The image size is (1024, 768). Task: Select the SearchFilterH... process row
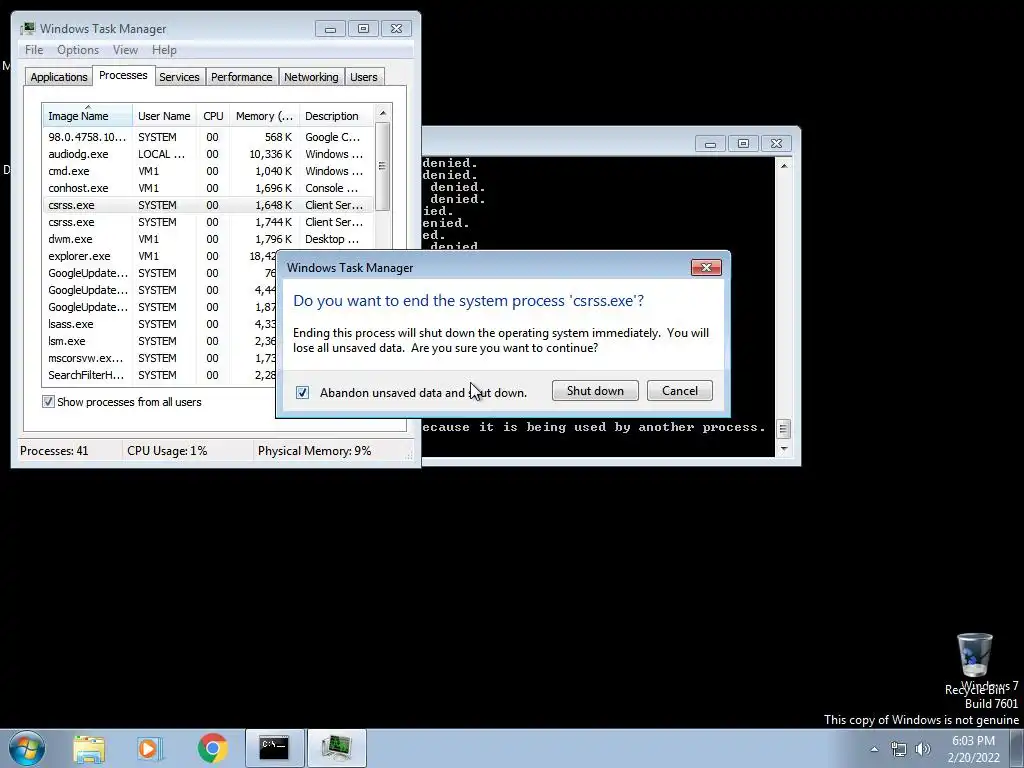[x=159, y=375]
